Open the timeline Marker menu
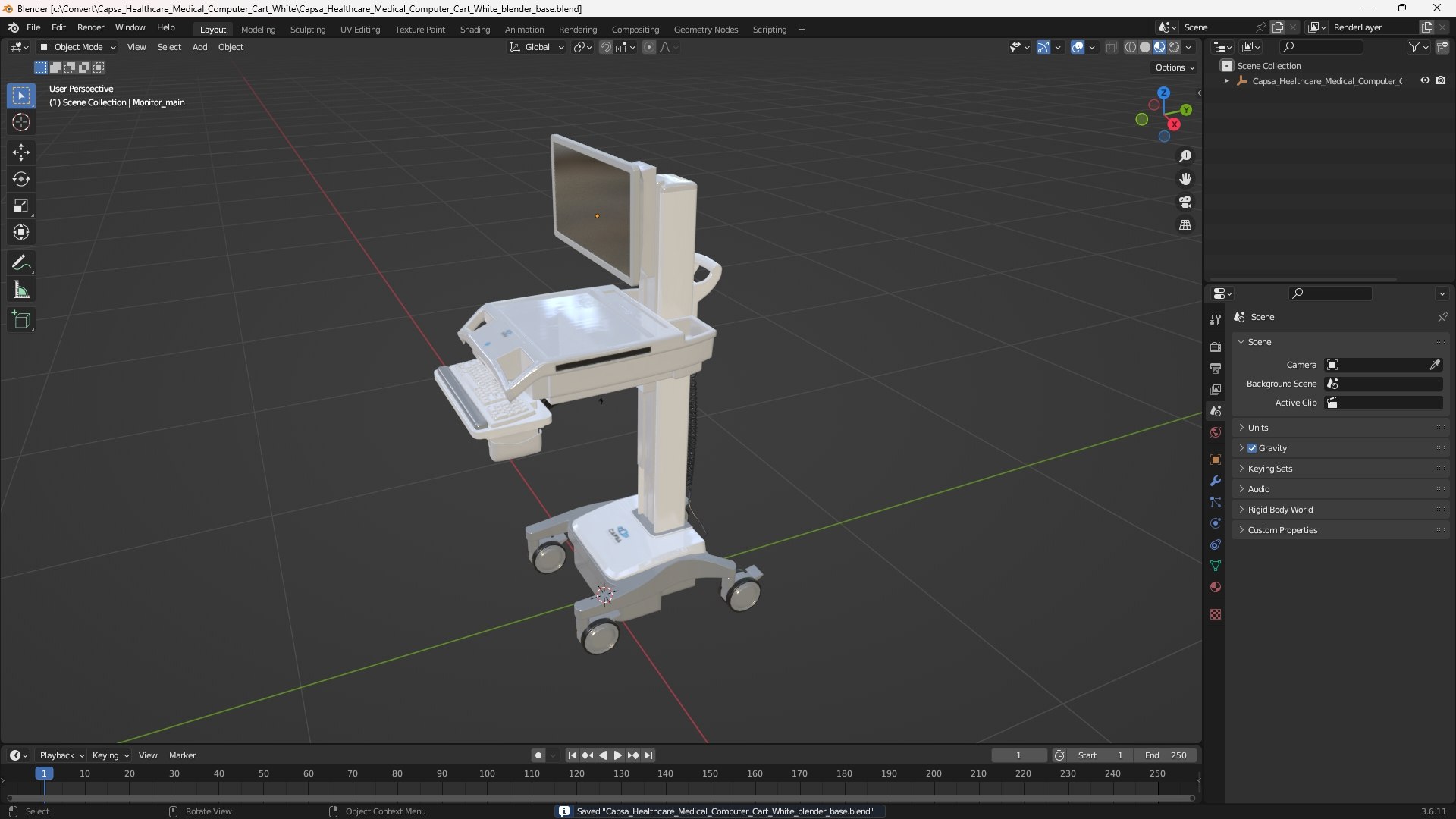Screen dimensions: 1456x819 [182, 755]
